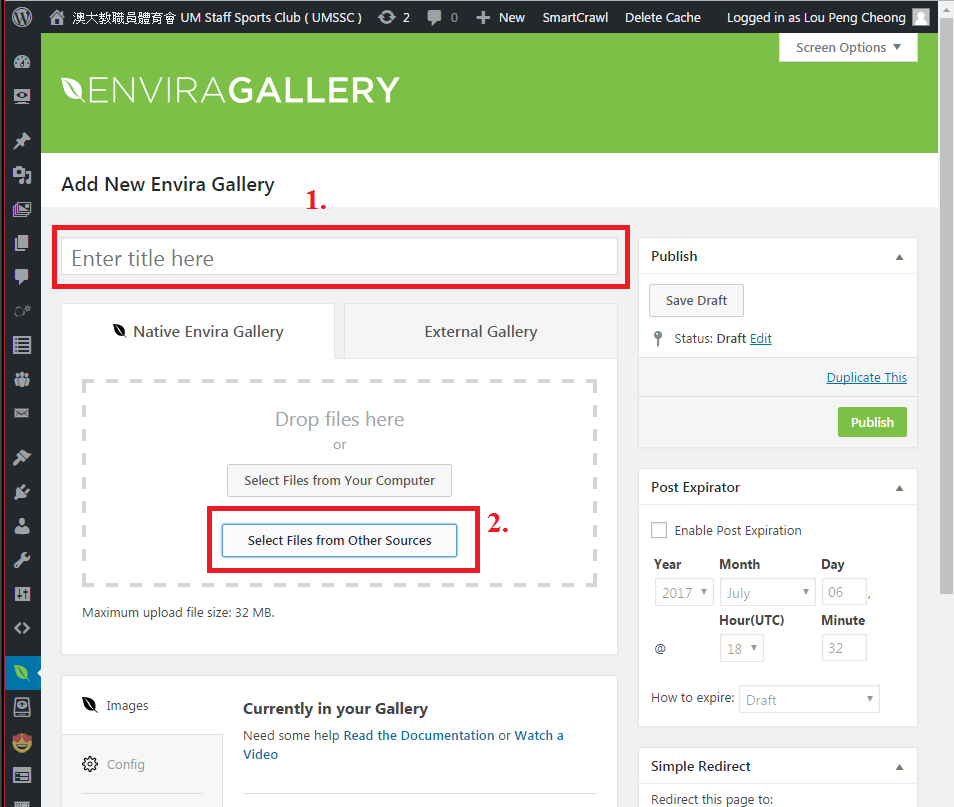Open the Hour(UTC) dropdown
Viewport: 954px width, 807px height.
coord(742,648)
